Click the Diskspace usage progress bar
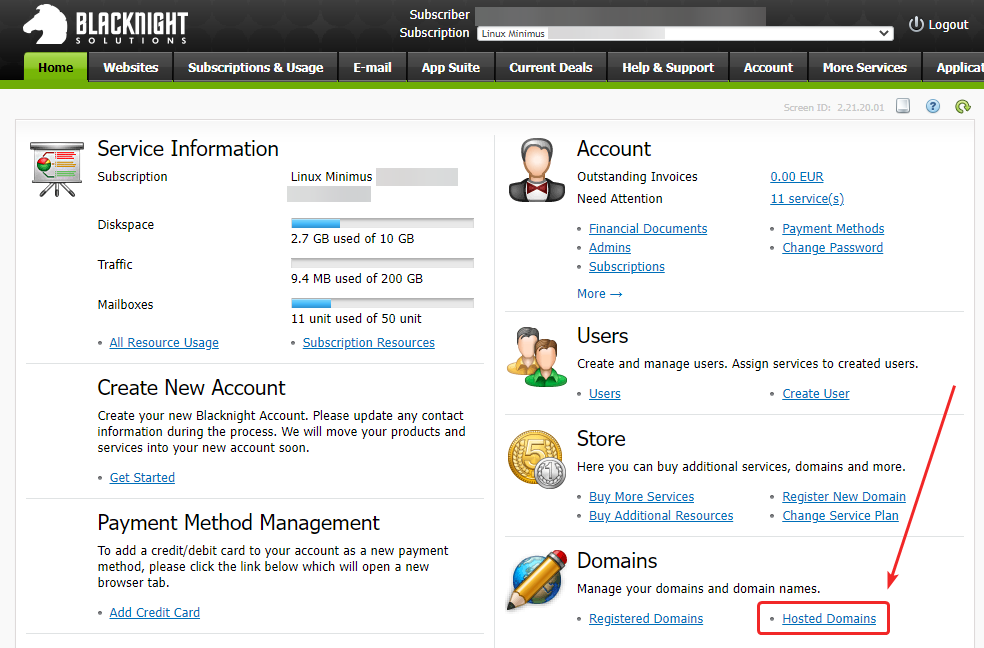Image resolution: width=984 pixels, height=648 pixels. point(382,223)
